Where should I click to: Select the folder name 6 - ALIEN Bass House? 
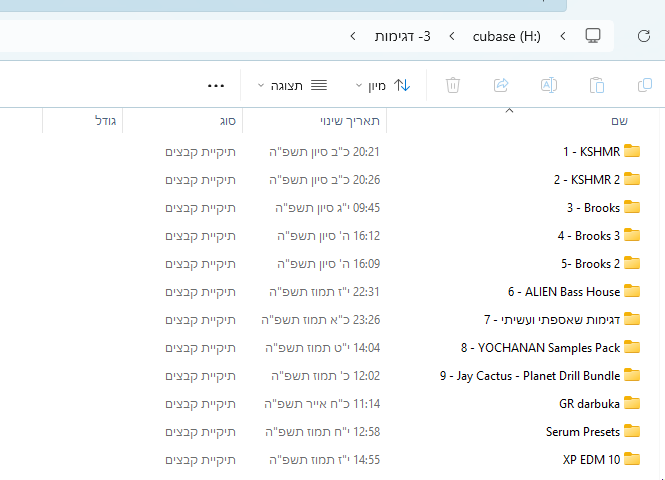[564, 291]
